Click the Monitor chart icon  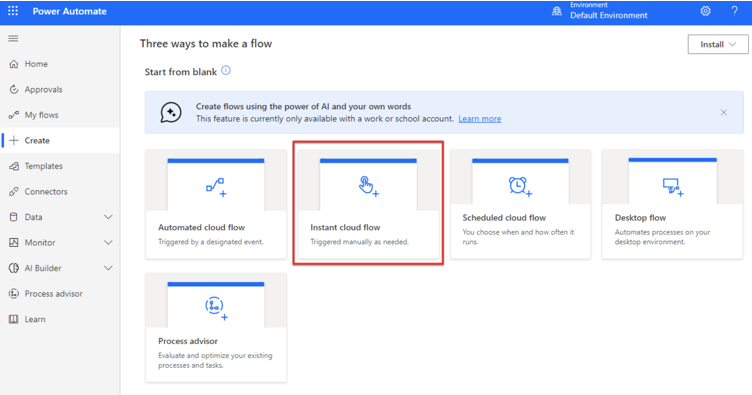tap(14, 243)
